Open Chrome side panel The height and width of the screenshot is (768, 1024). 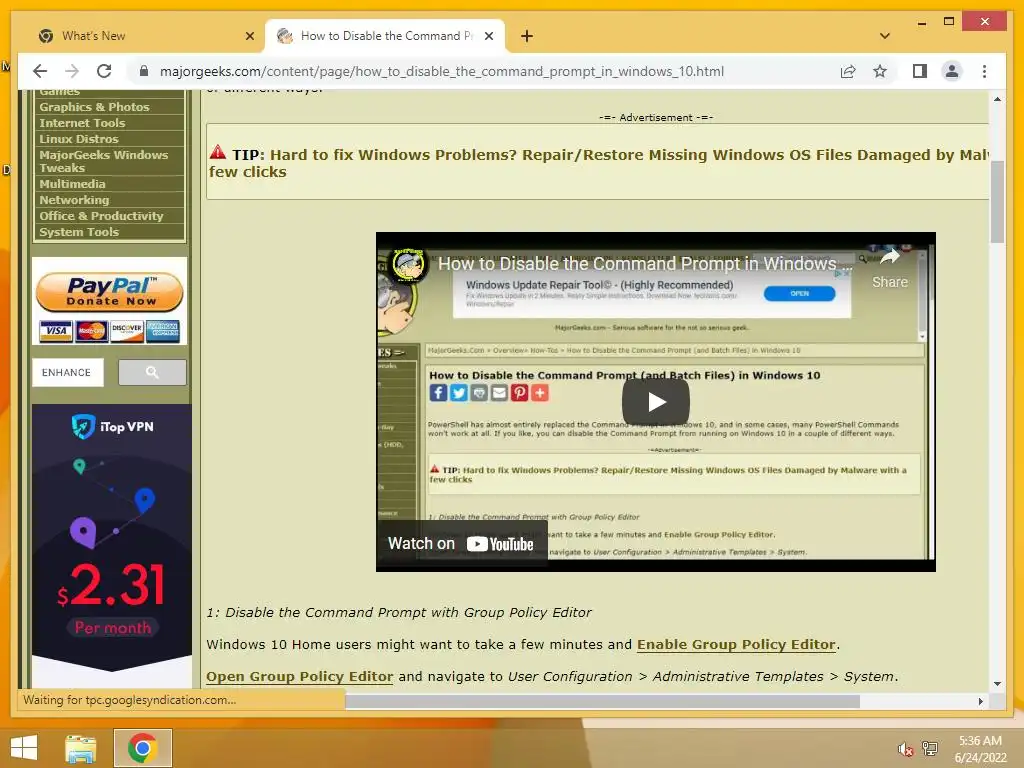(x=920, y=71)
